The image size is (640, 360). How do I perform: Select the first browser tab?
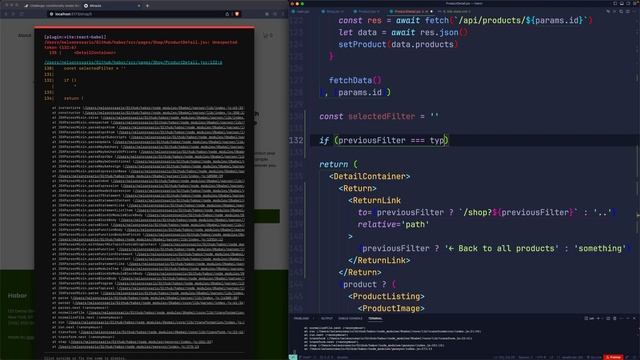[51, 6]
